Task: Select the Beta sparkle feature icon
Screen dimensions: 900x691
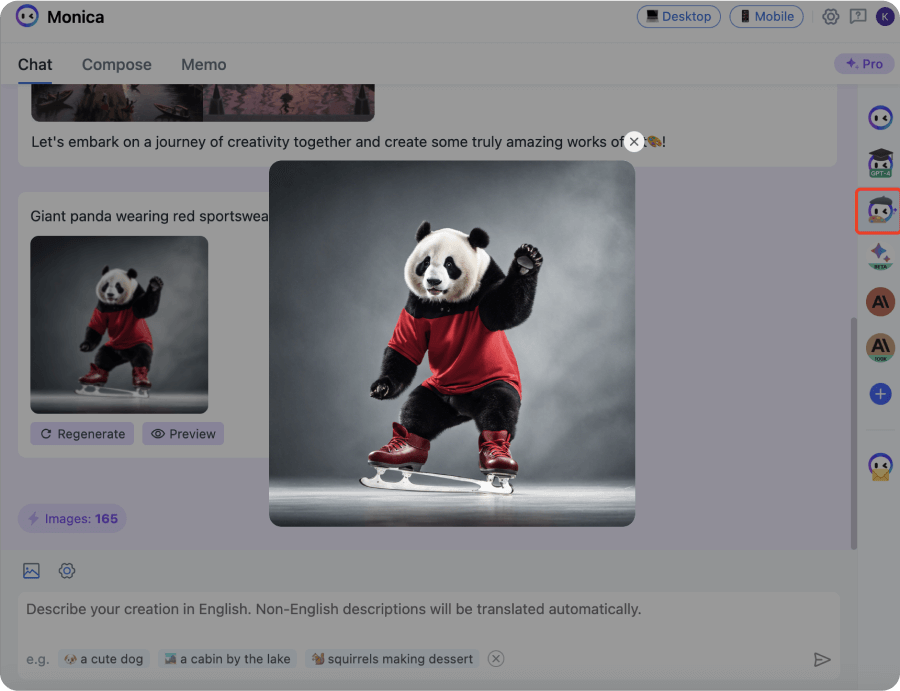Action: tap(880, 256)
